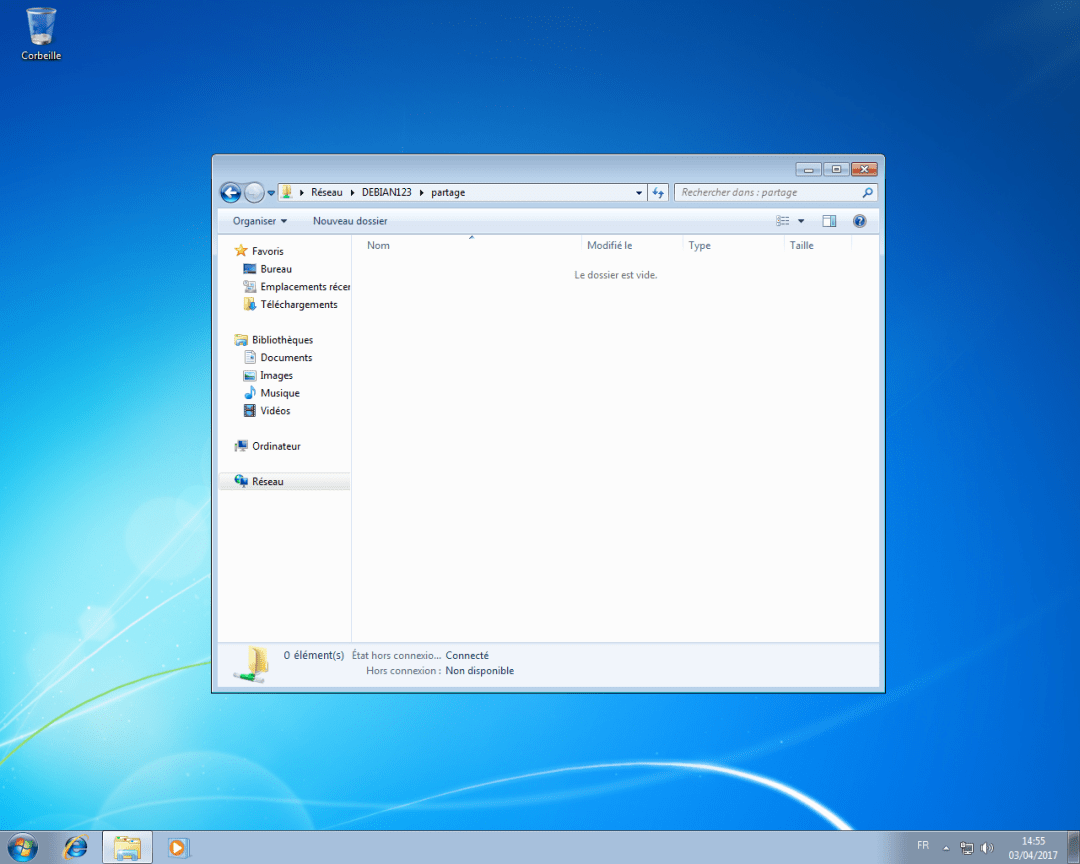Click the share folder icon in the address bar
The image size is (1080, 864).
(x=287, y=192)
